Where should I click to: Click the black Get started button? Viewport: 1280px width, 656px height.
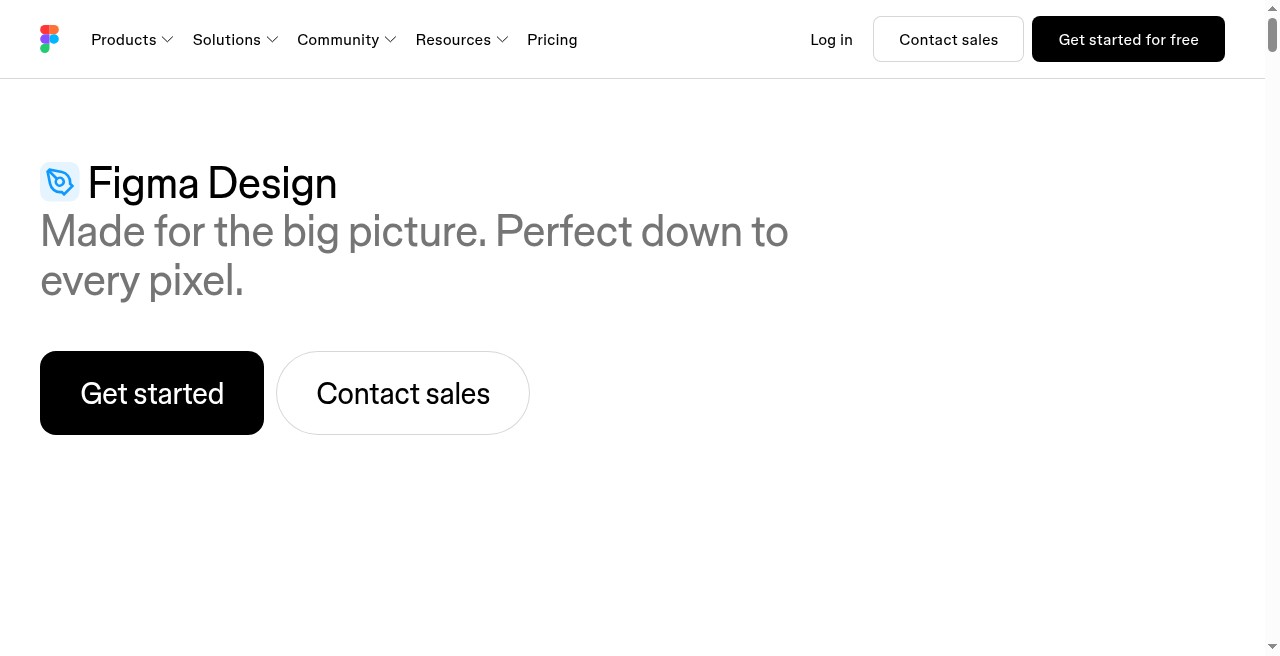tap(152, 393)
